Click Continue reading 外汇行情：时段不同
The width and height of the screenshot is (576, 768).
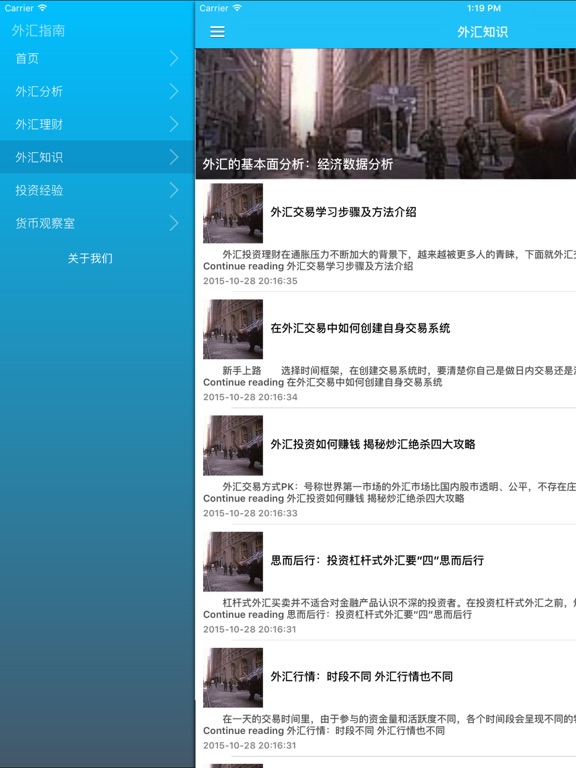pyautogui.click(x=324, y=731)
